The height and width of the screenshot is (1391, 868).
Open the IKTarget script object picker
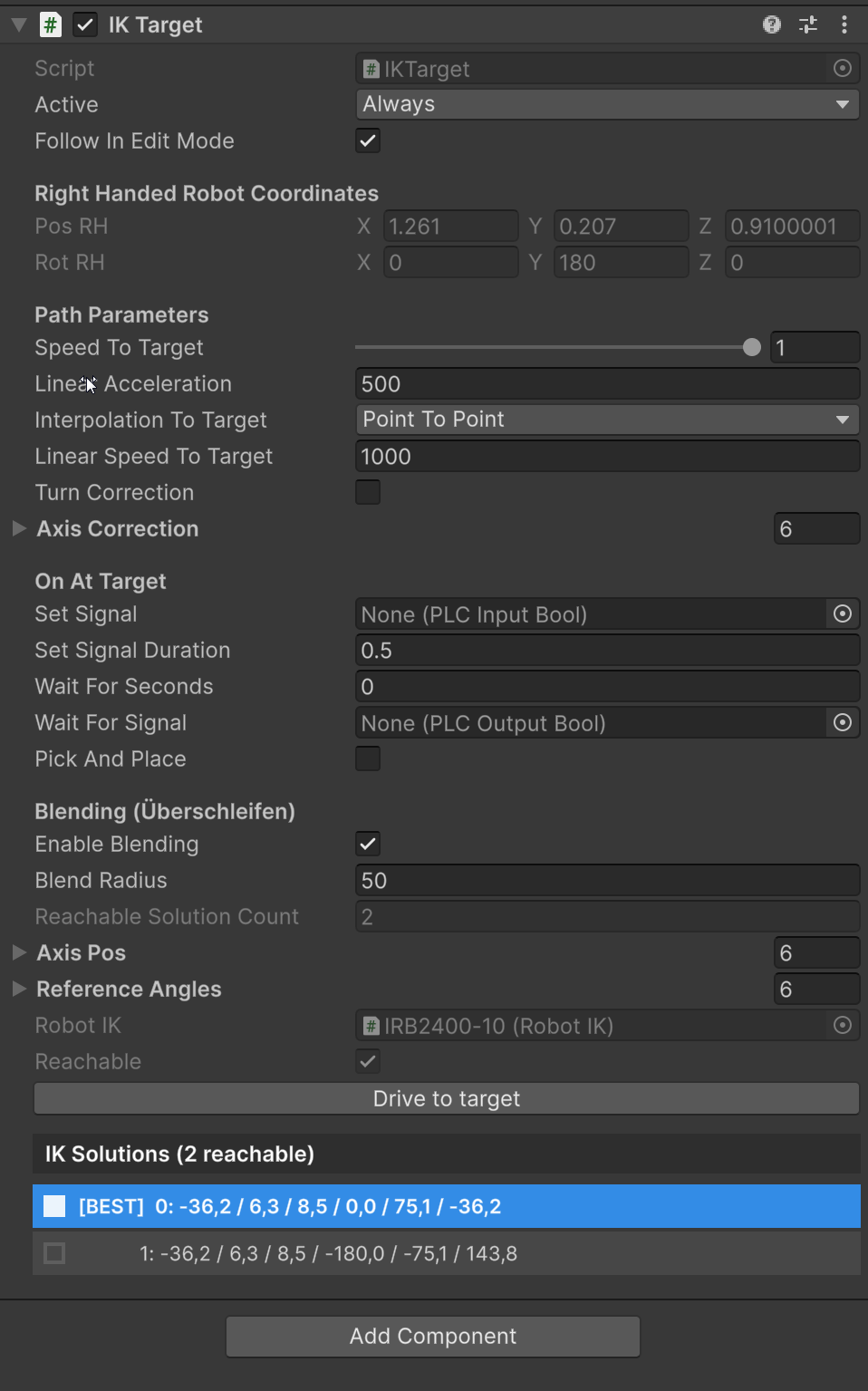click(842, 68)
